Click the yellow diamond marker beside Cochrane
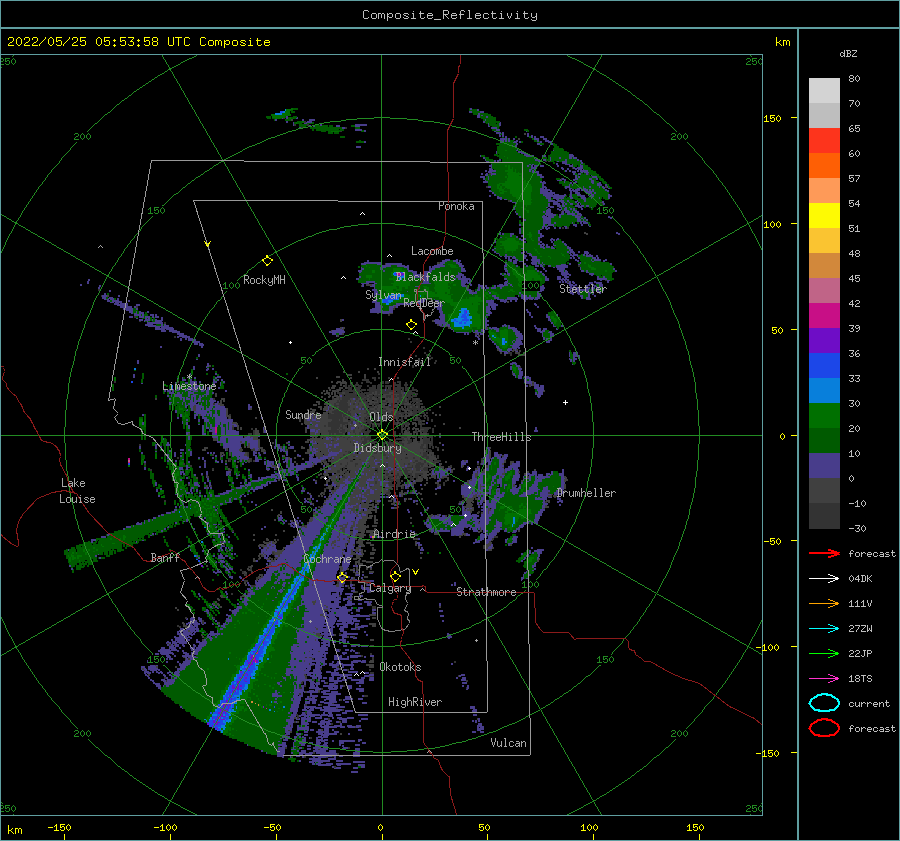Image resolution: width=900 pixels, height=841 pixels. (342, 577)
